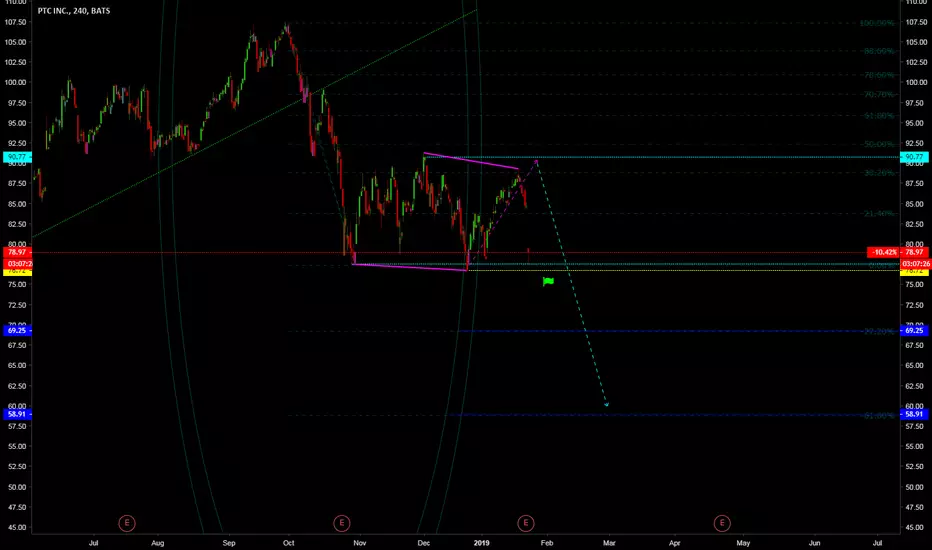932x550 pixels.
Task: Click the 72.50 tick on the left price scale
Action: (17, 305)
